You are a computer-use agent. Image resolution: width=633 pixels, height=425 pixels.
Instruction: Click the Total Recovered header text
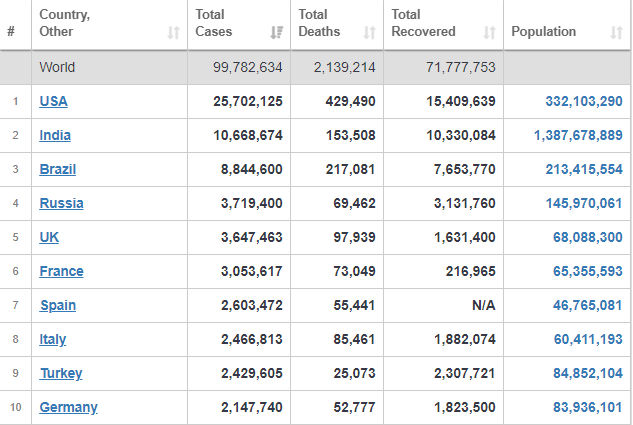[x=423, y=23]
